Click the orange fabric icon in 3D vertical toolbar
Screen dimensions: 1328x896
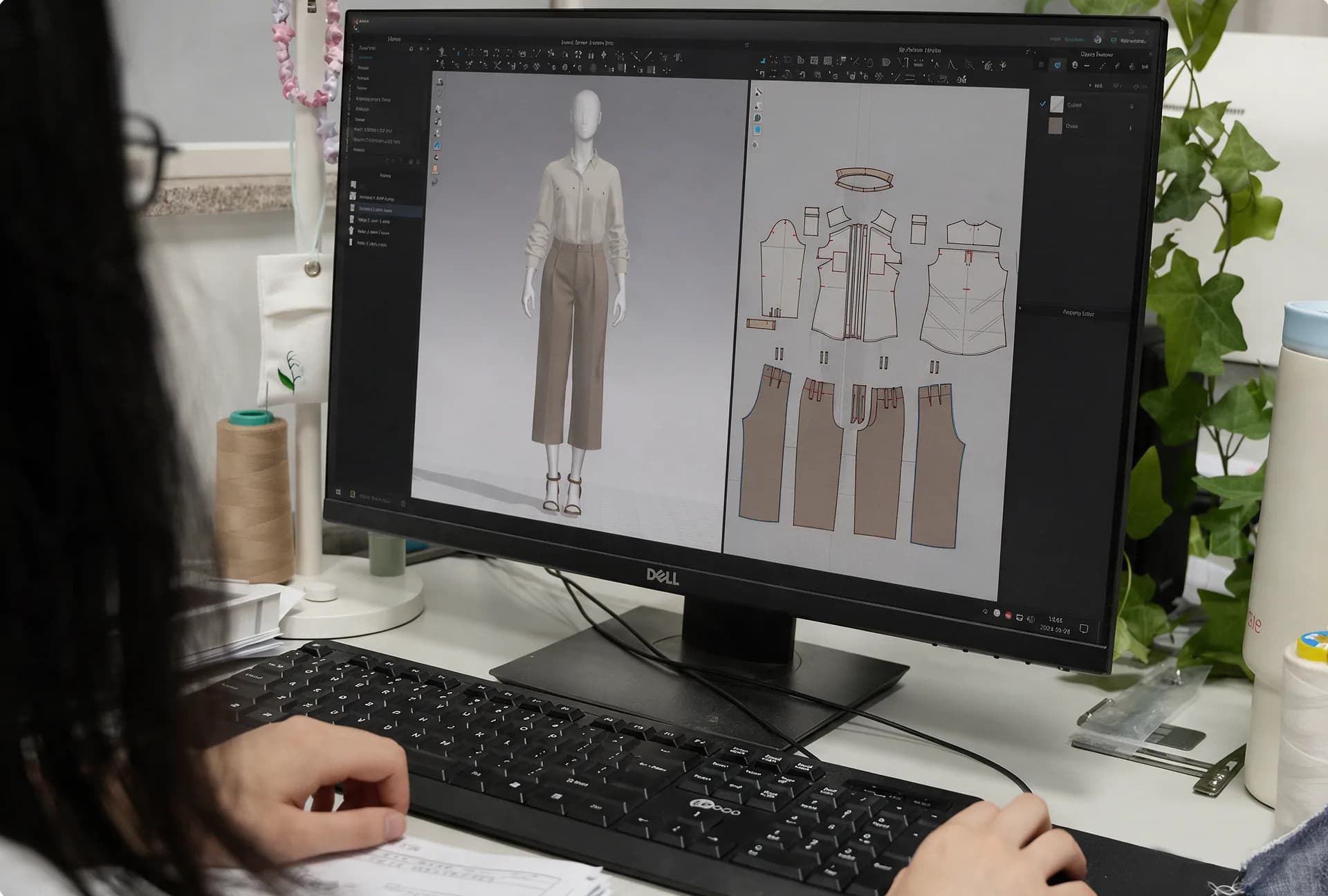436,169
